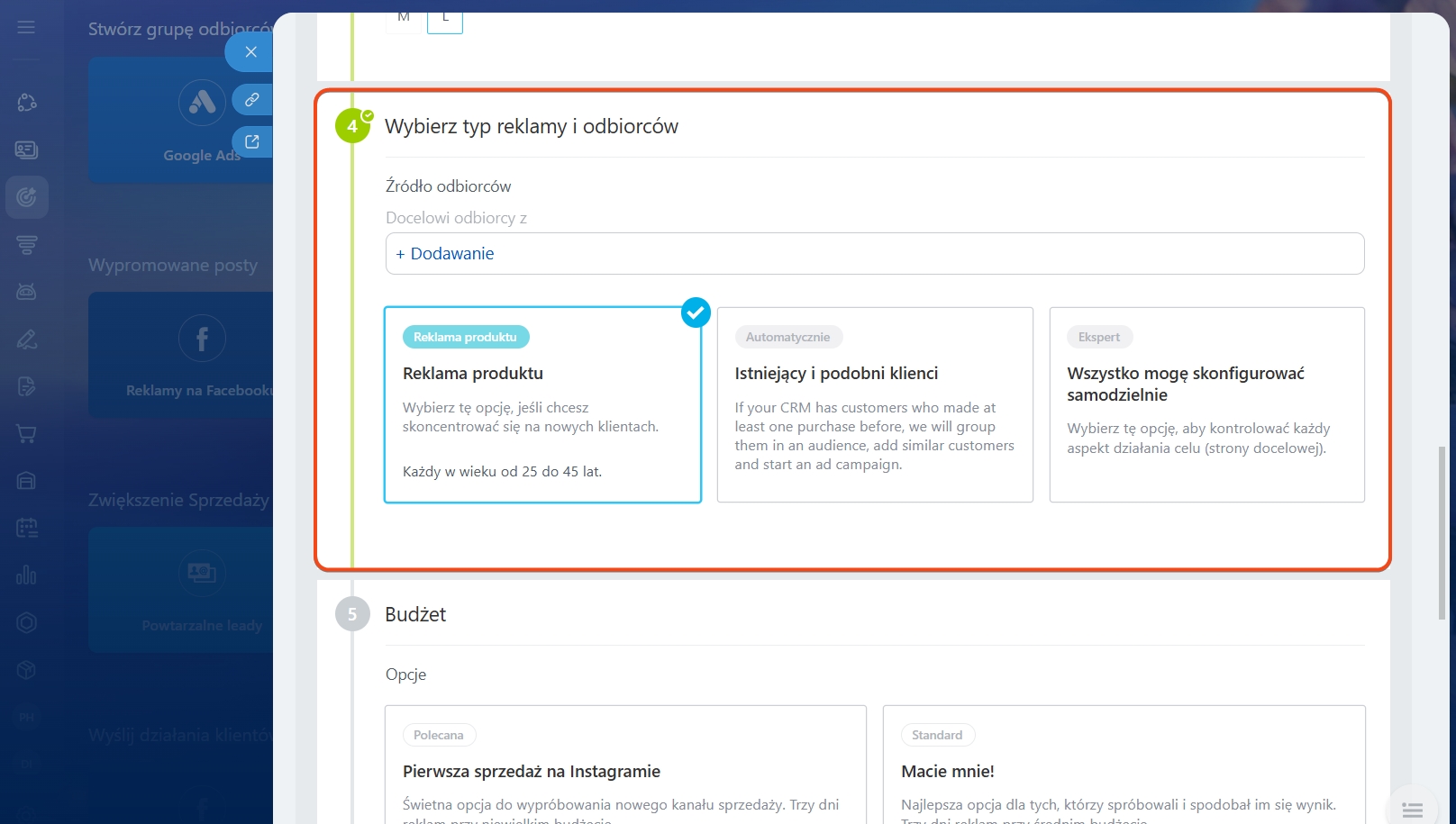Select Istniejący i podobni klienci option
1456x824 pixels.
pos(874,404)
